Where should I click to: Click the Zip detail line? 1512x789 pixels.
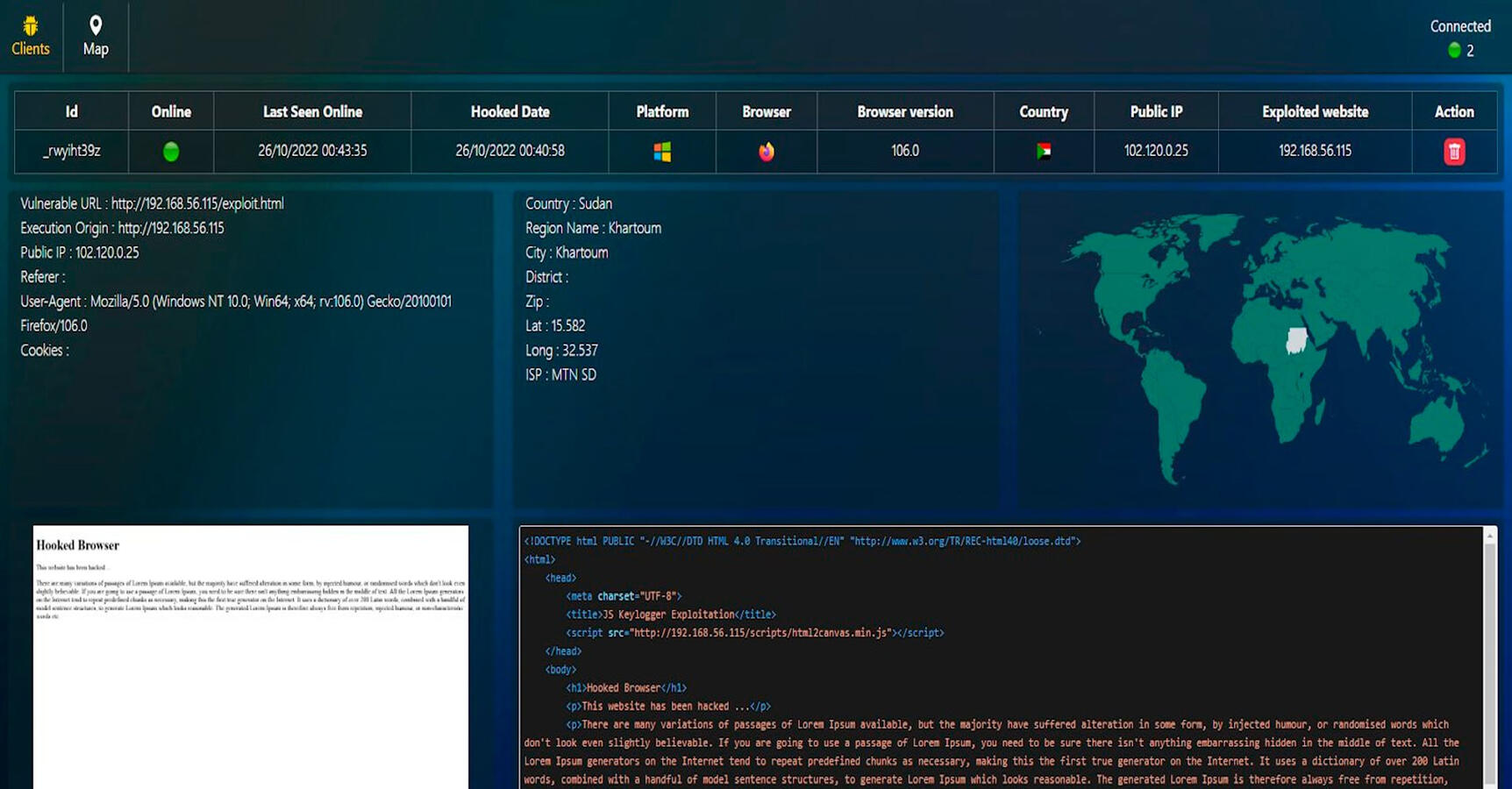pyautogui.click(x=537, y=302)
